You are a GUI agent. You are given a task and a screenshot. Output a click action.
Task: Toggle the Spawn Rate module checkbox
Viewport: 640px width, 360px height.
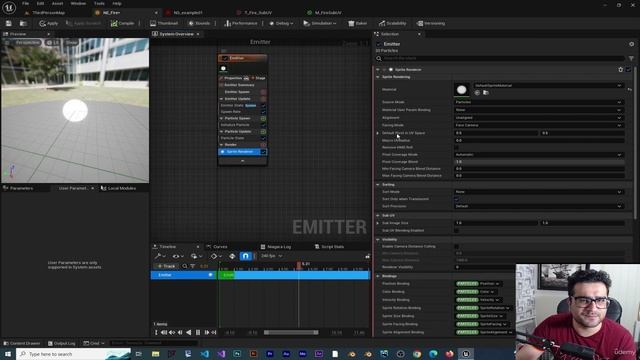pyautogui.click(x=263, y=111)
